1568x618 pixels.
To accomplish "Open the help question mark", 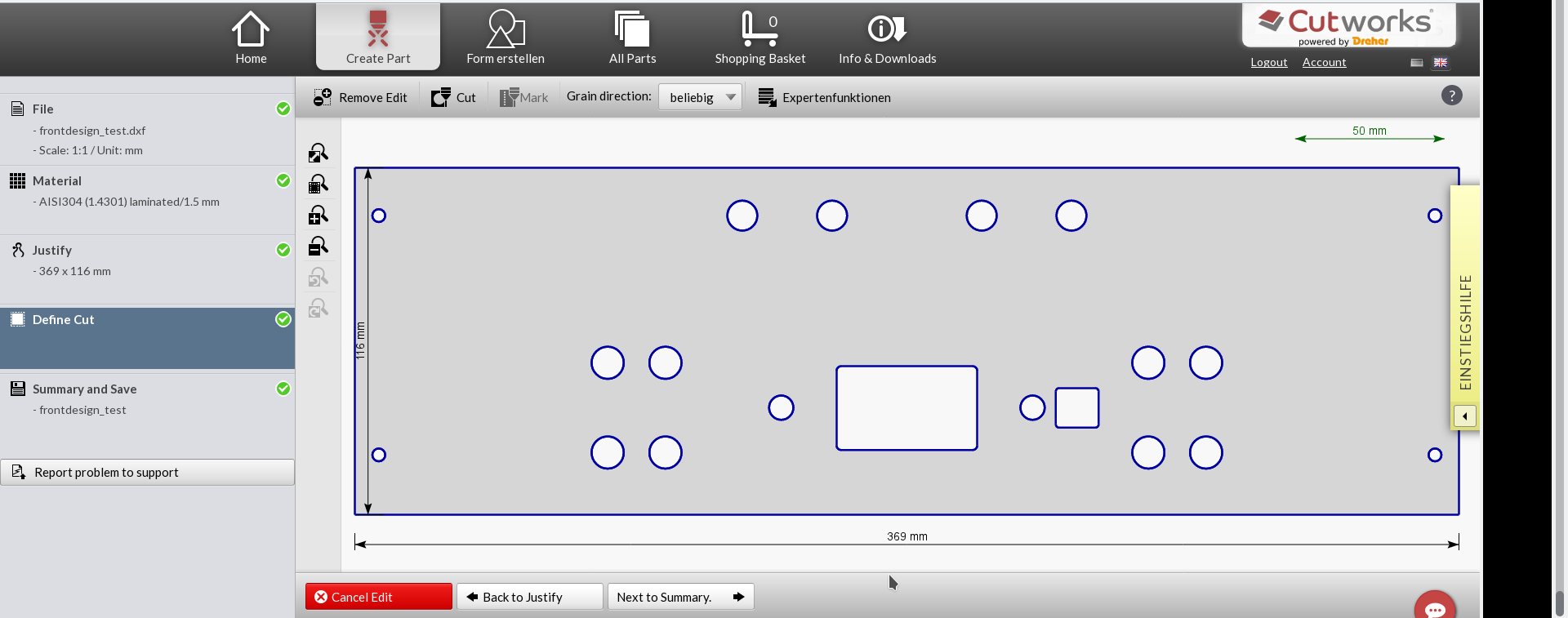I will [x=1451, y=96].
